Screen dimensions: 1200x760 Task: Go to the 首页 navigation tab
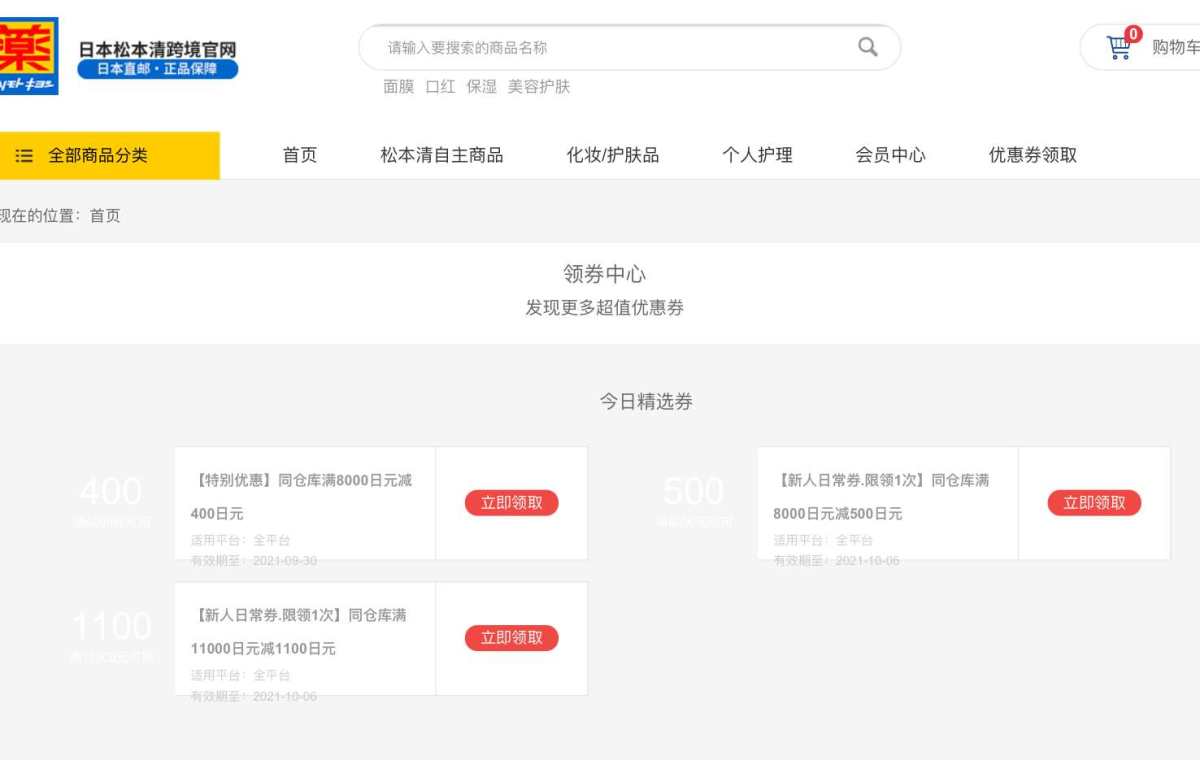[299, 155]
